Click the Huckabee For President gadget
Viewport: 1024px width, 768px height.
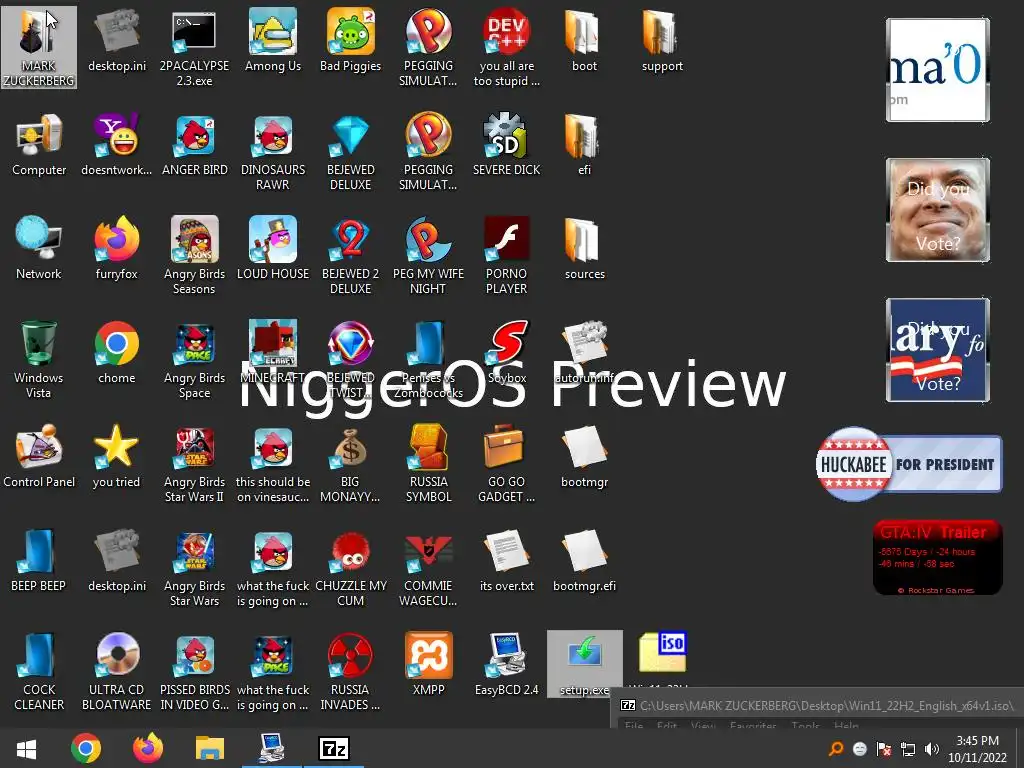pos(909,464)
